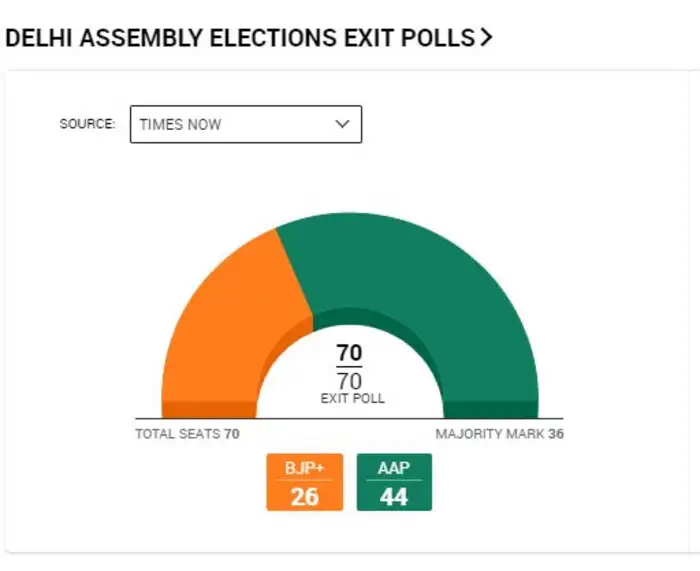Viewport: 700px width, 571px height.
Task: Click the 70/70 exit poll counter
Action: point(350,367)
